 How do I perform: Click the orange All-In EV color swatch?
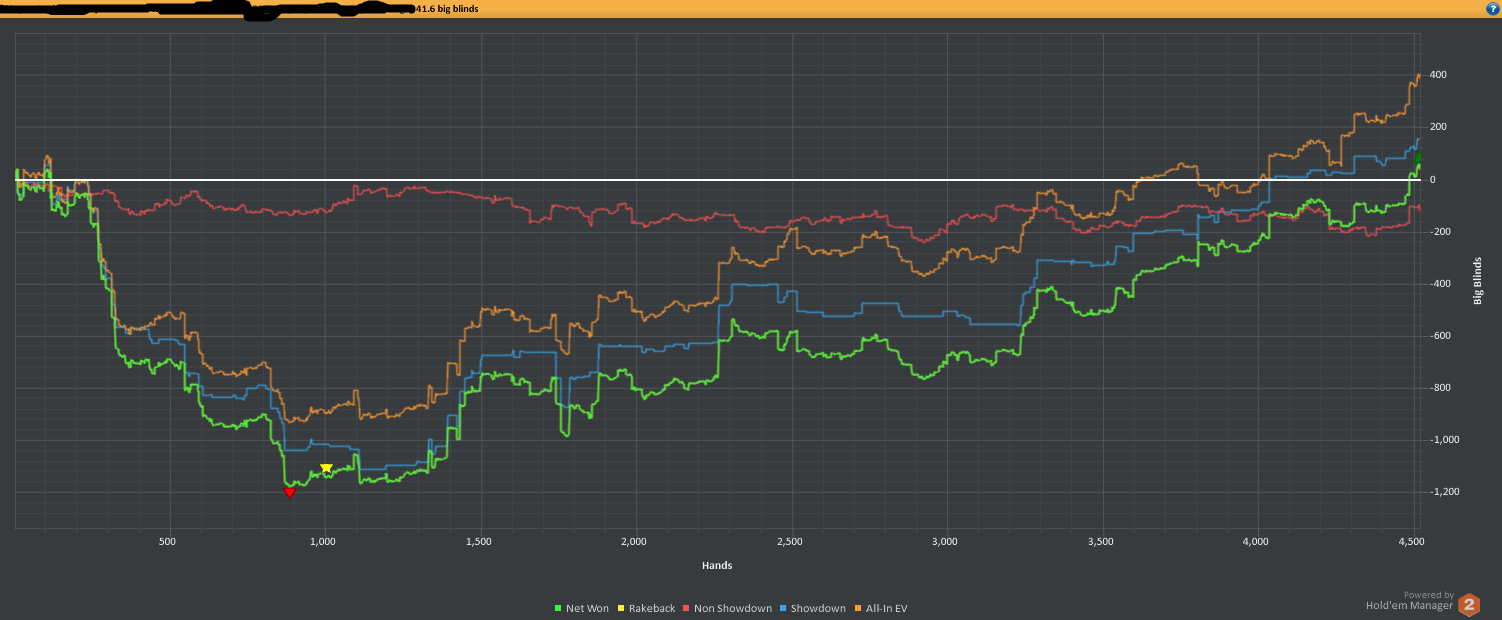click(857, 608)
